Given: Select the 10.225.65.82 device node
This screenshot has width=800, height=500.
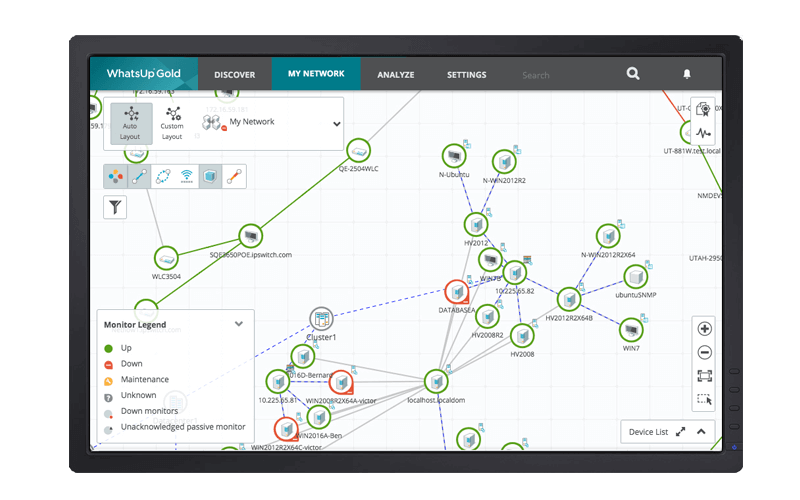Looking at the screenshot, I should point(515,273).
